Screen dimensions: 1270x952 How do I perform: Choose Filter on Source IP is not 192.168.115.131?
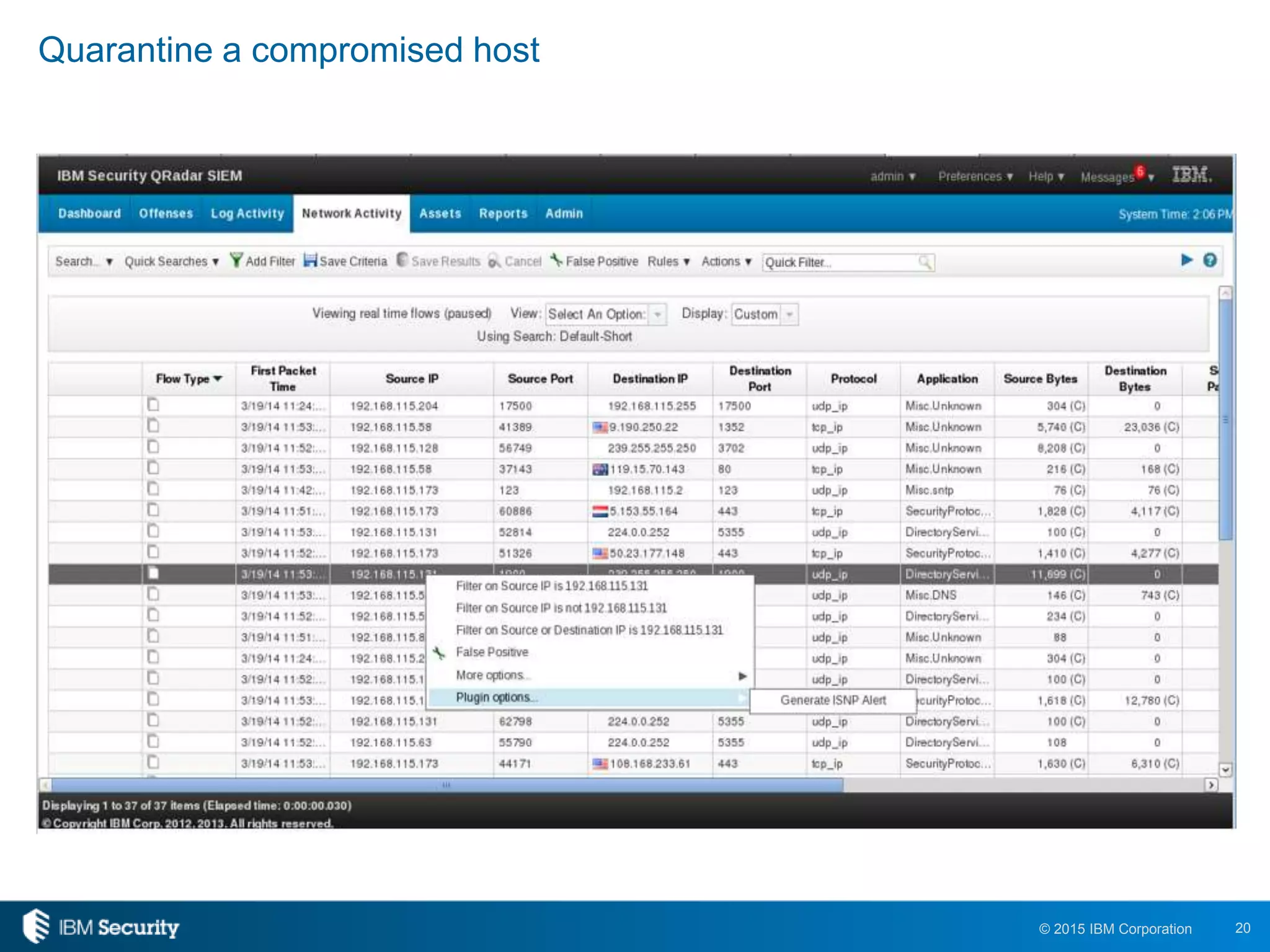tap(561, 608)
